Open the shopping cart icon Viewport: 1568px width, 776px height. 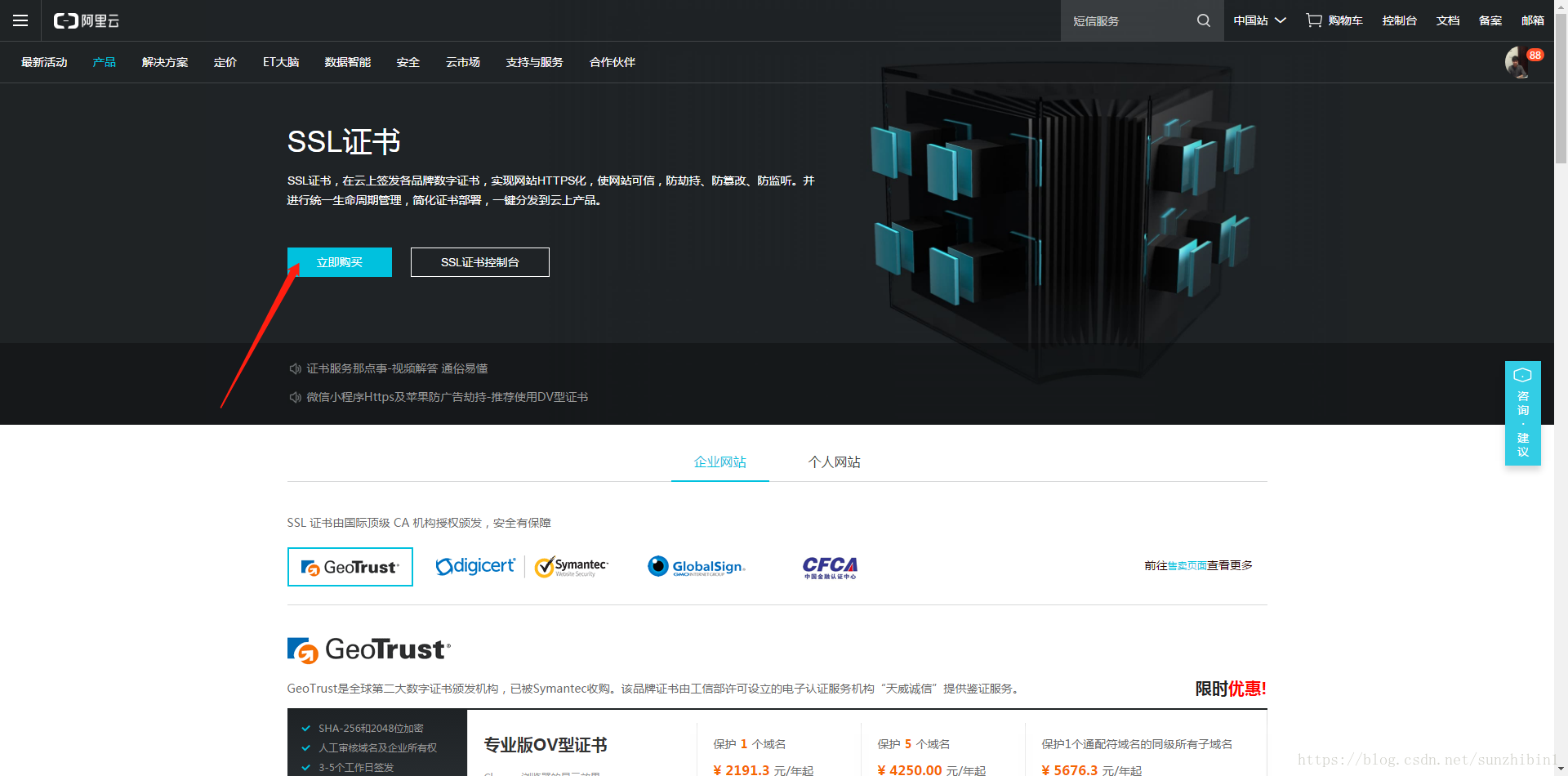point(1313,20)
